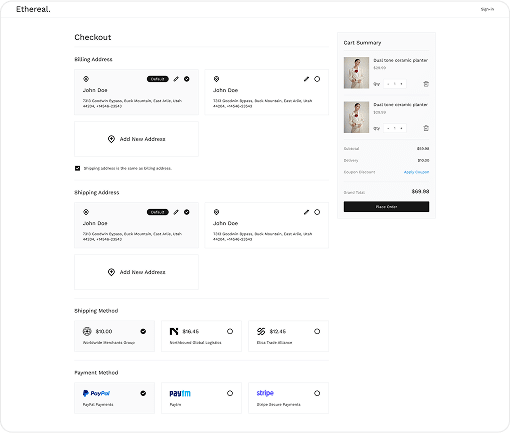Select the non-default billing address radio
The width and height of the screenshot is (521, 433).
point(317,79)
